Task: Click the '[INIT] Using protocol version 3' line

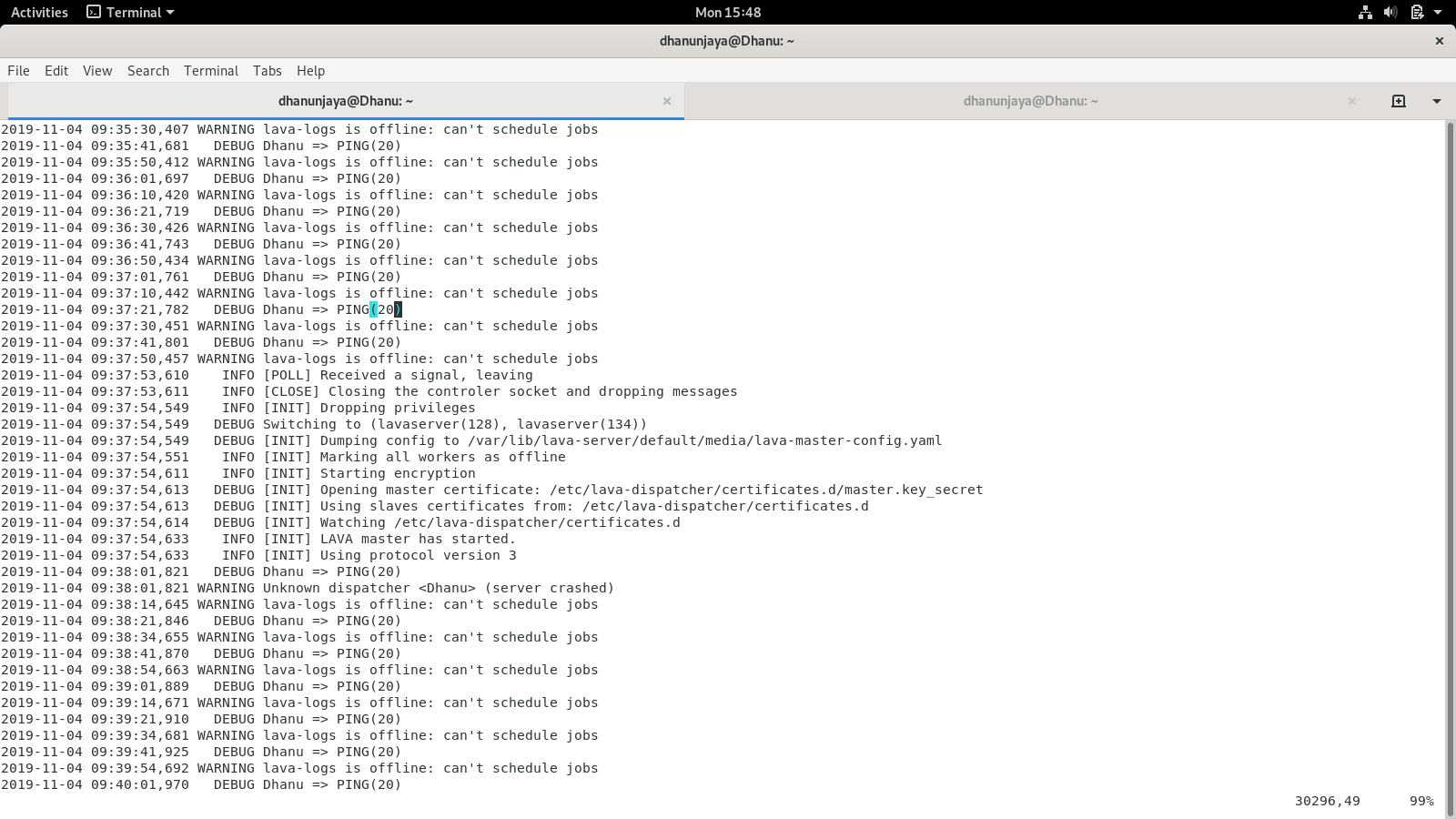Action: point(258,555)
